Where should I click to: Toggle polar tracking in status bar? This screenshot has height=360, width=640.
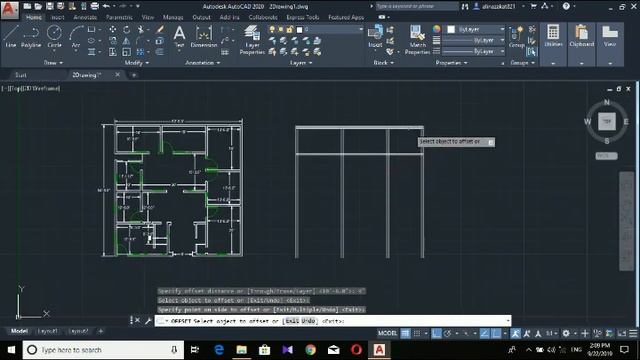point(448,333)
